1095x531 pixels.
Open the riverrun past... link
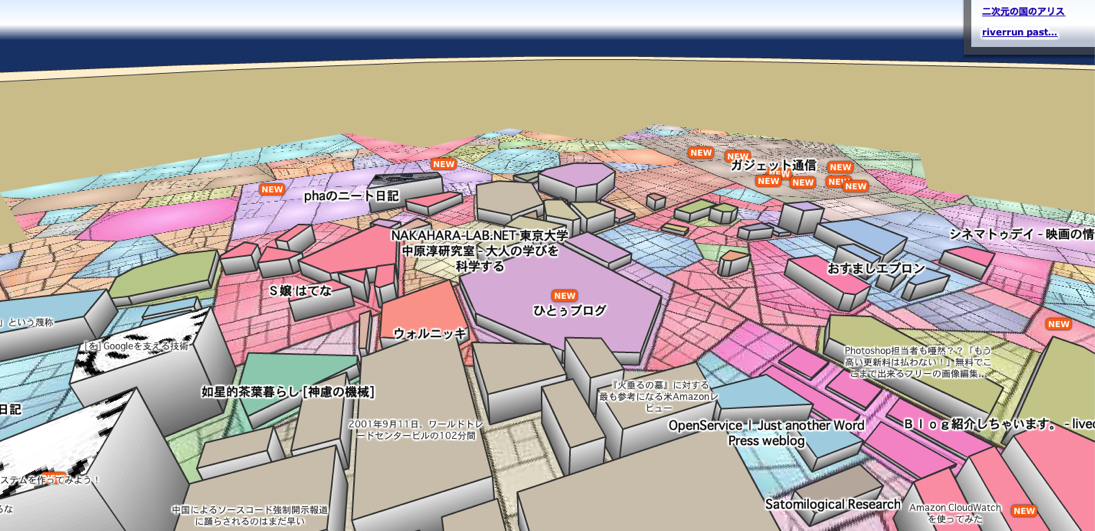1020,32
